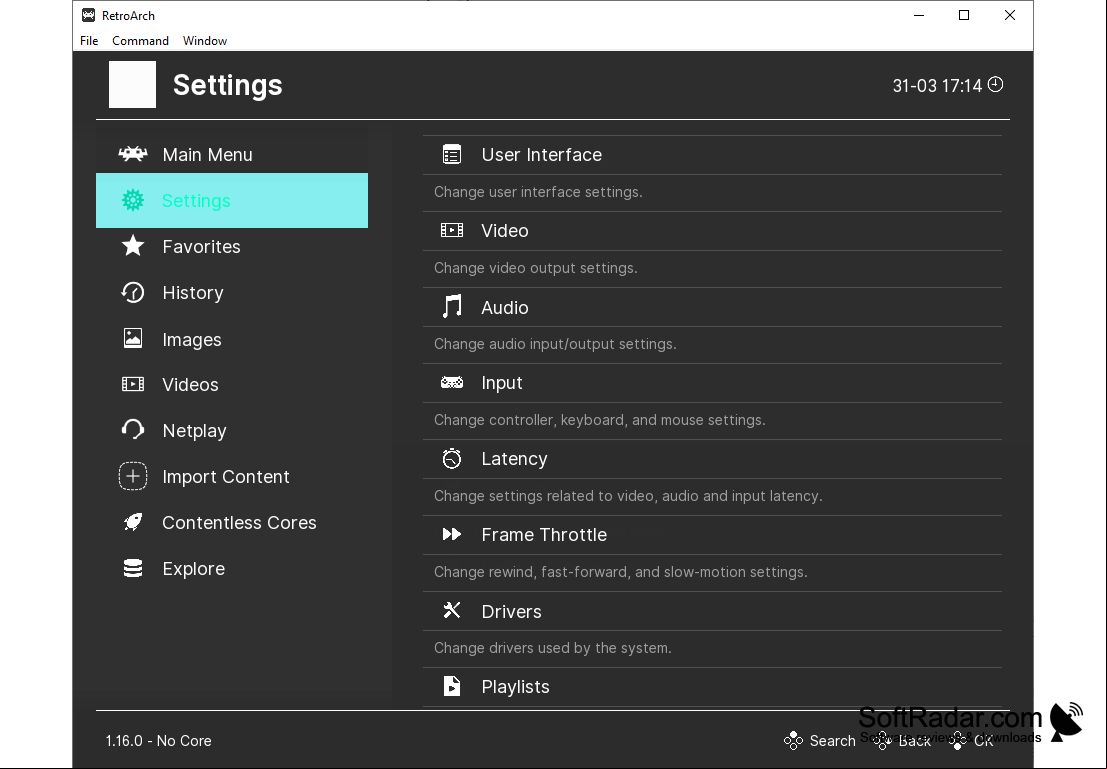Open the Explore section
Screen dimensions: 1107x769
point(232,568)
